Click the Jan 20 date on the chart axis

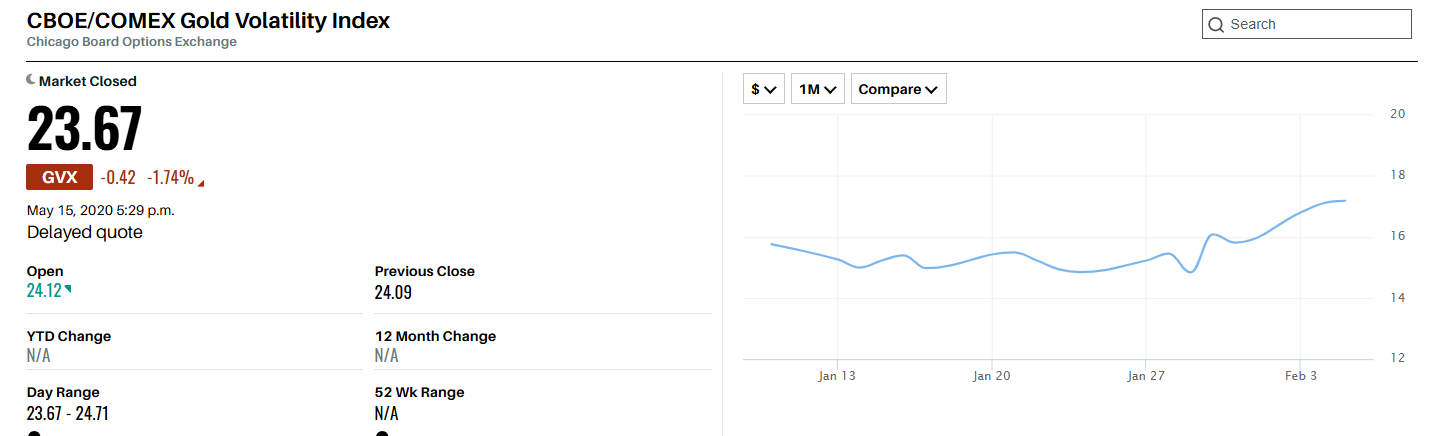[x=991, y=376]
